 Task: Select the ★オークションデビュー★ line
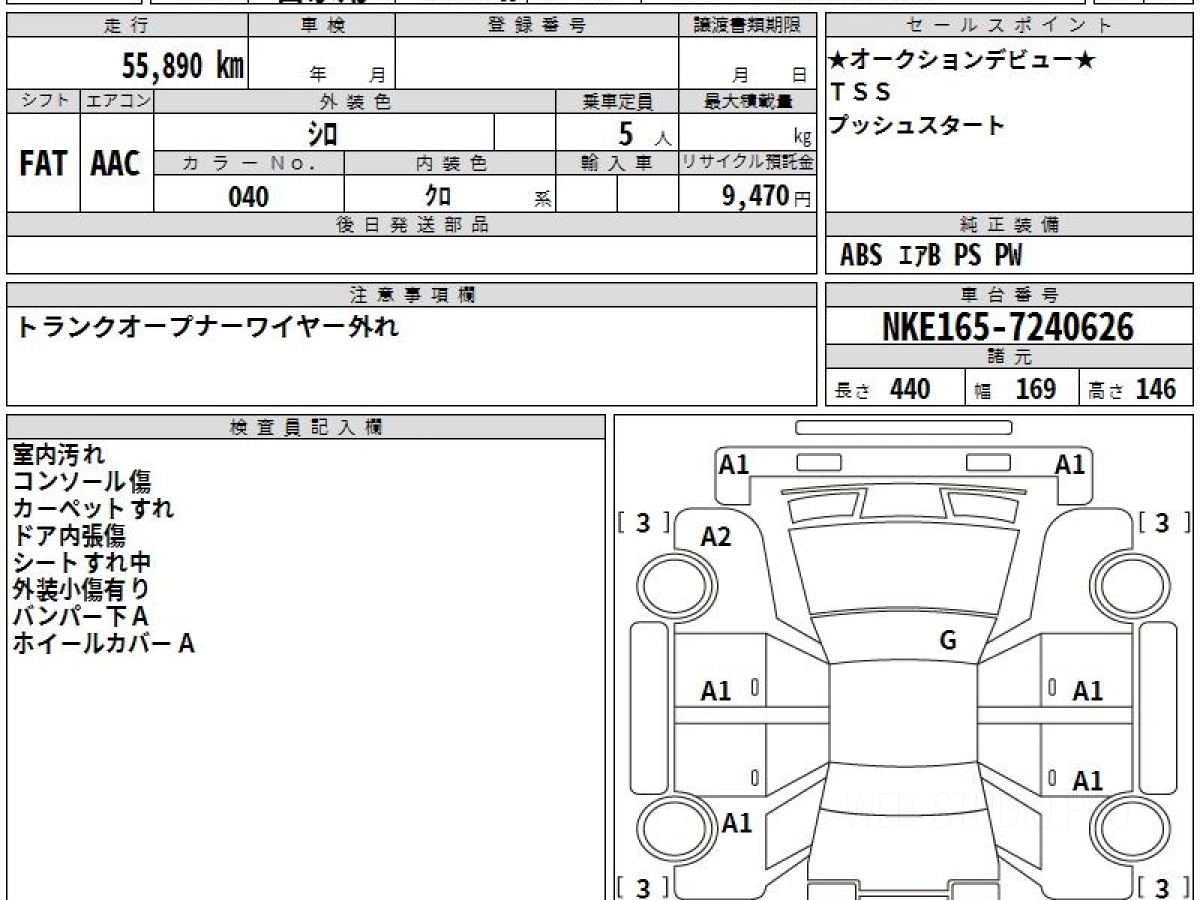[962, 60]
